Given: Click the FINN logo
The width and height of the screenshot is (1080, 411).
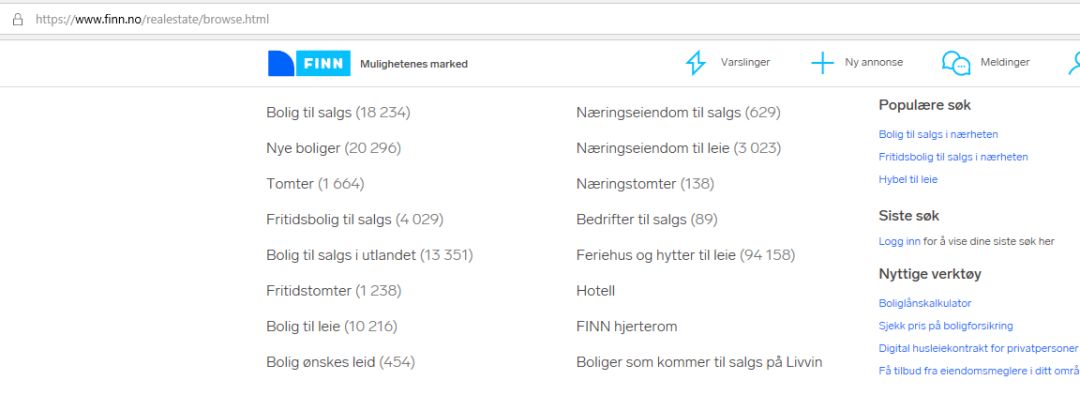Looking at the screenshot, I should [x=309, y=63].
